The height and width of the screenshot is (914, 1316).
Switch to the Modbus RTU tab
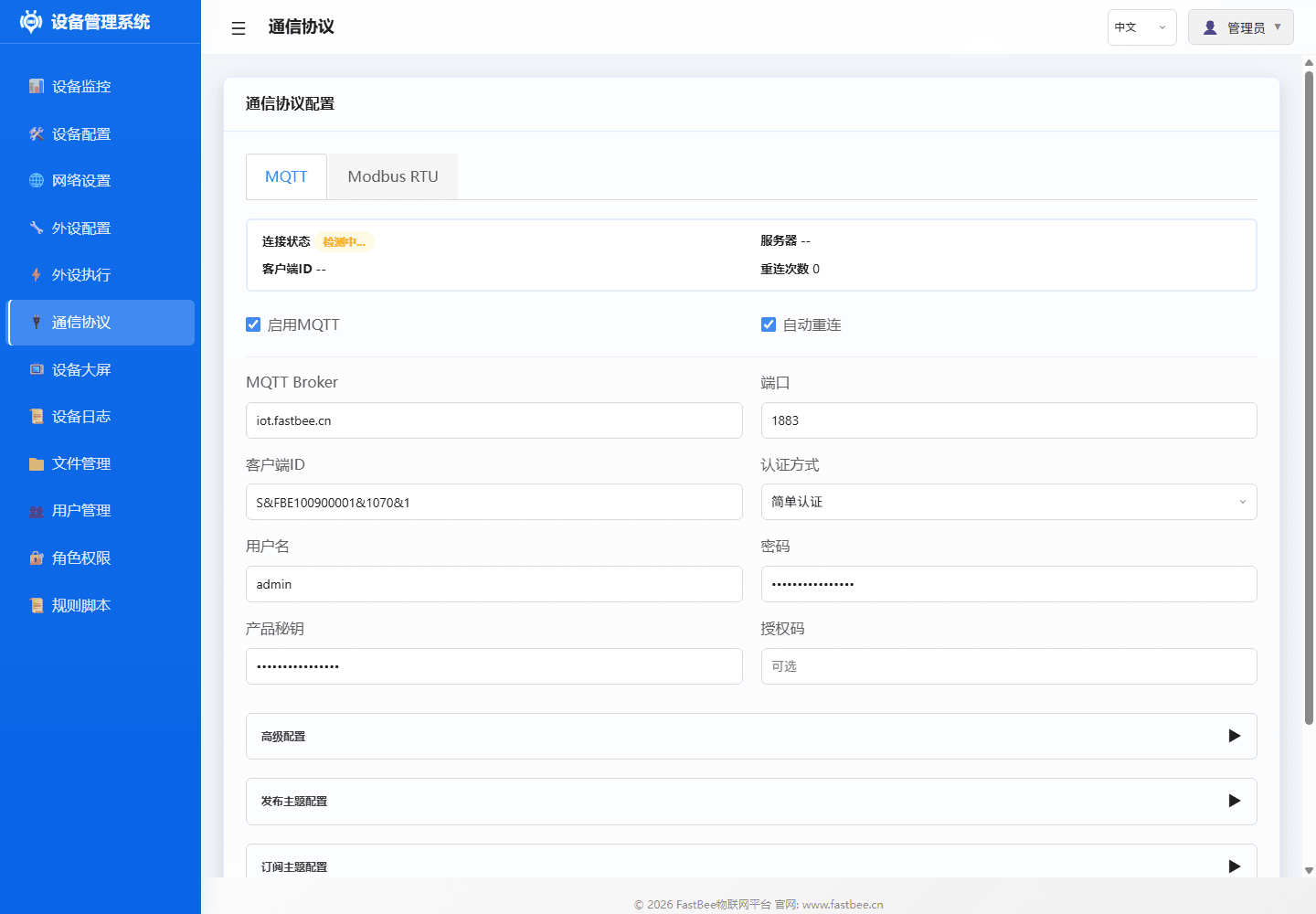pos(393,176)
